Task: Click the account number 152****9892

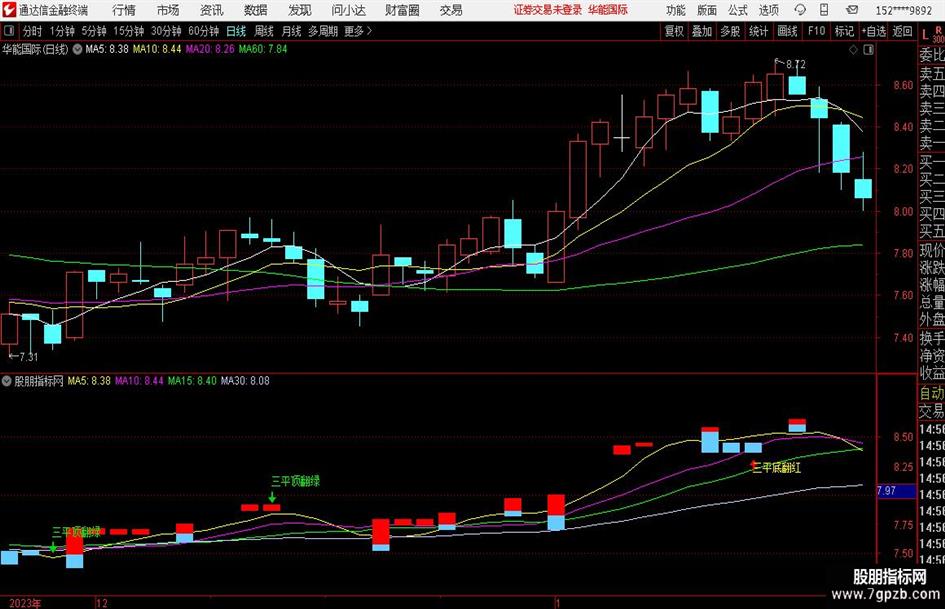Action: tap(903, 10)
